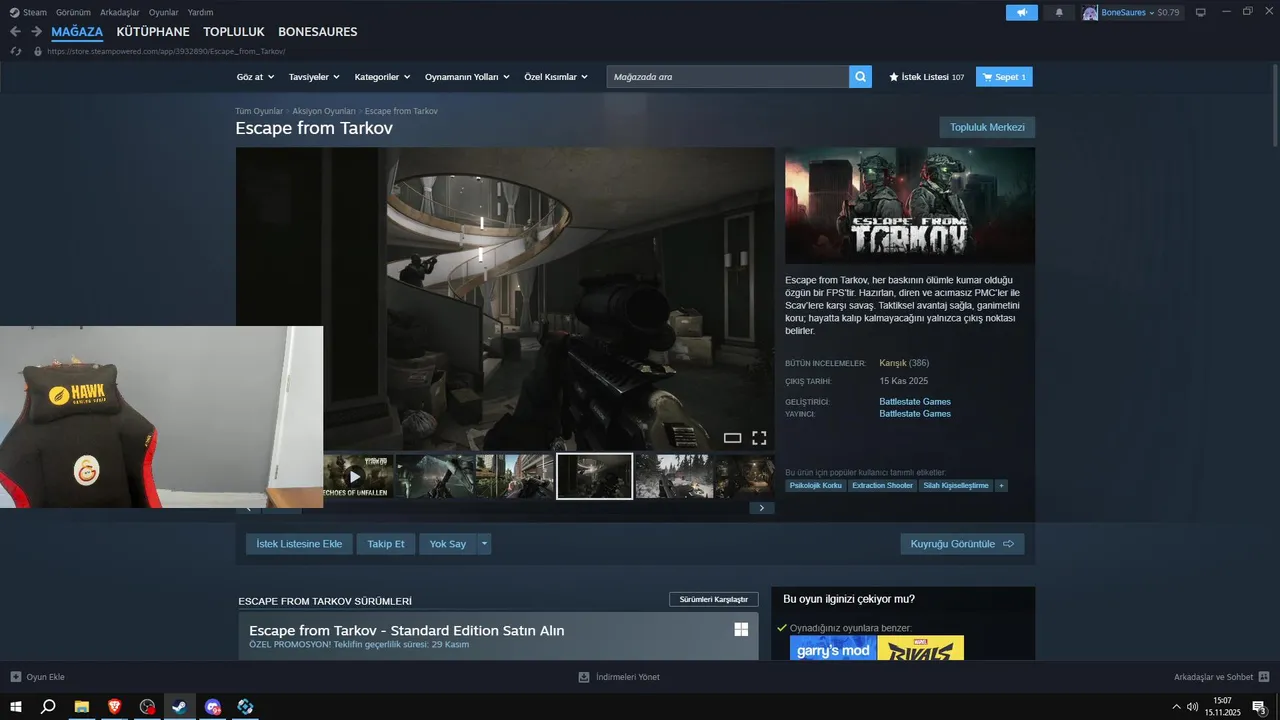The image size is (1280, 720).
Task: Open the BONESAURES profile tab
Action: tap(317, 32)
